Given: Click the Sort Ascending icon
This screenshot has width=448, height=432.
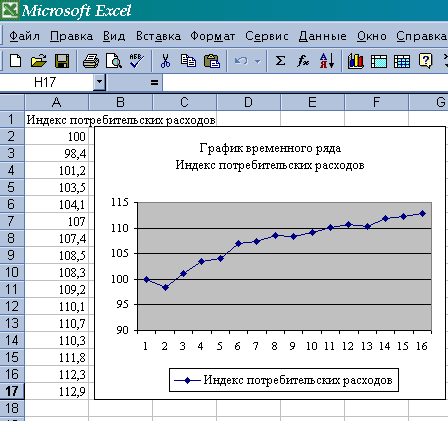Looking at the screenshot, I should [x=327, y=61].
